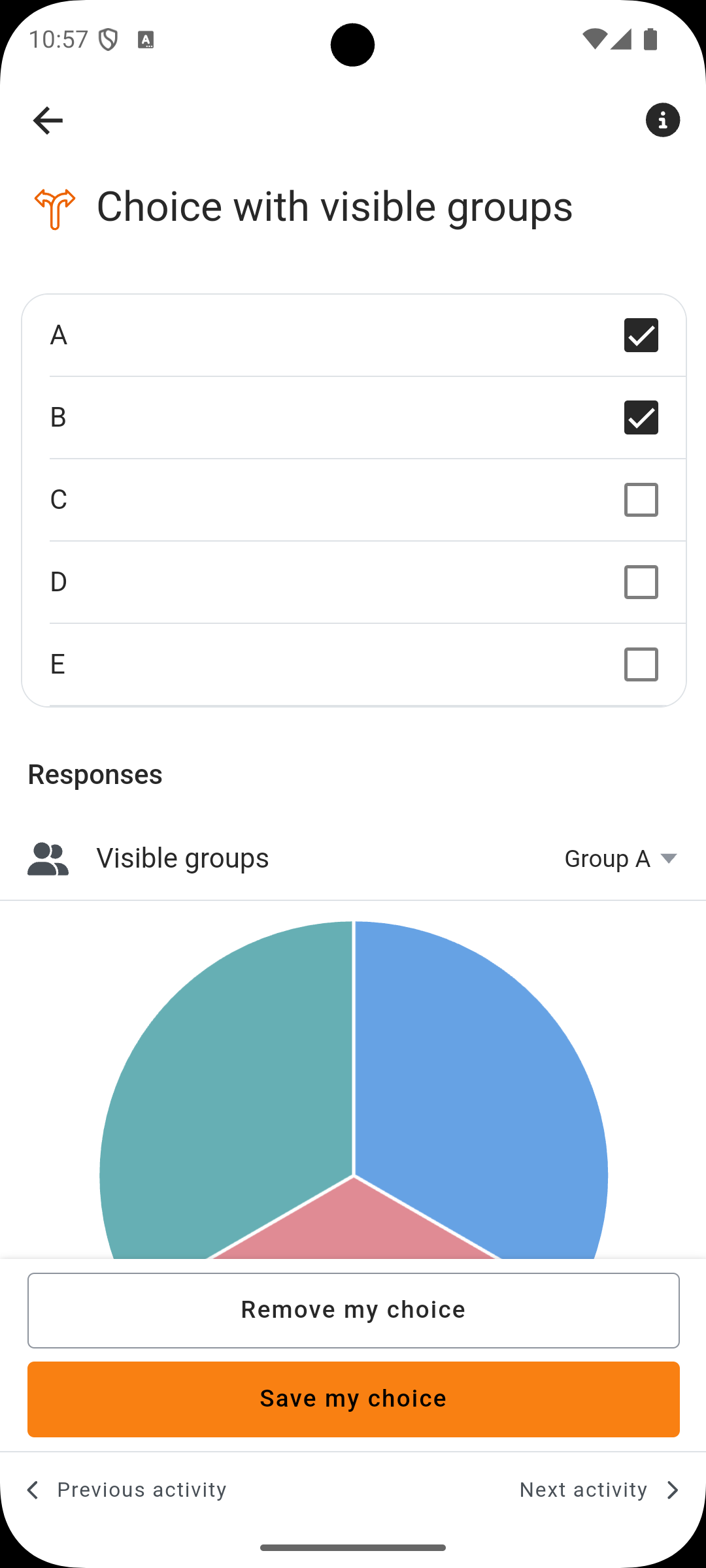This screenshot has width=706, height=1568.
Task: Open the Group A dropdown
Action: click(x=620, y=858)
